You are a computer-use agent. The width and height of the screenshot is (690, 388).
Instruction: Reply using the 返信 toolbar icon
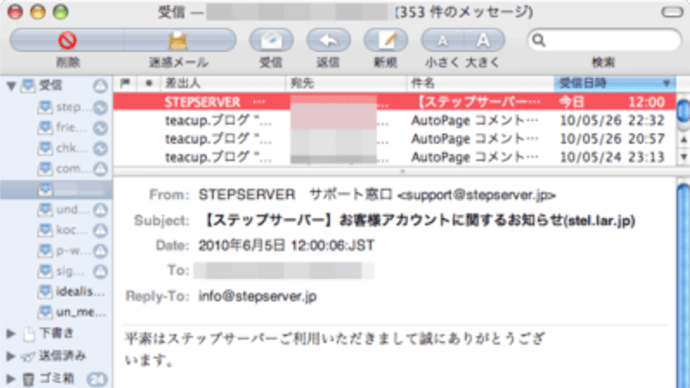tap(328, 40)
